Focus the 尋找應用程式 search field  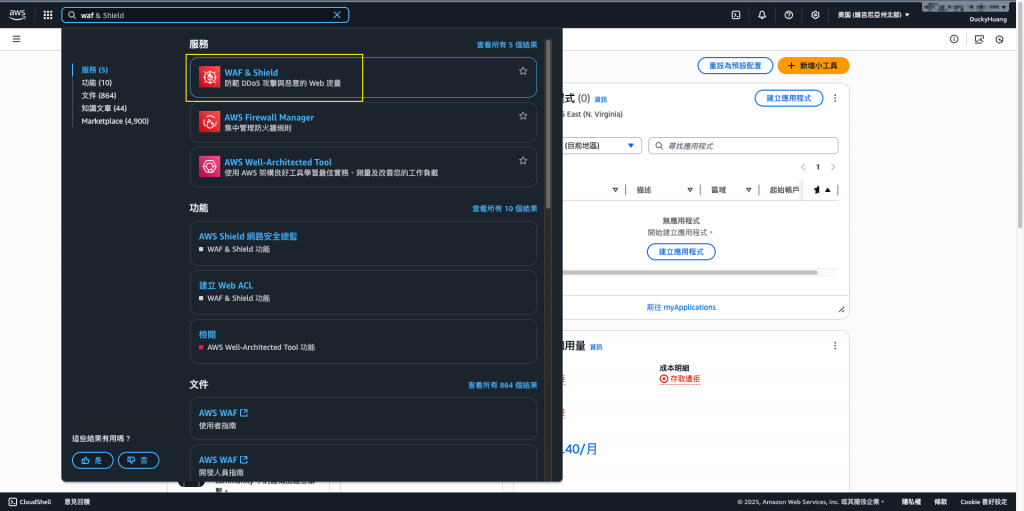(x=743, y=146)
